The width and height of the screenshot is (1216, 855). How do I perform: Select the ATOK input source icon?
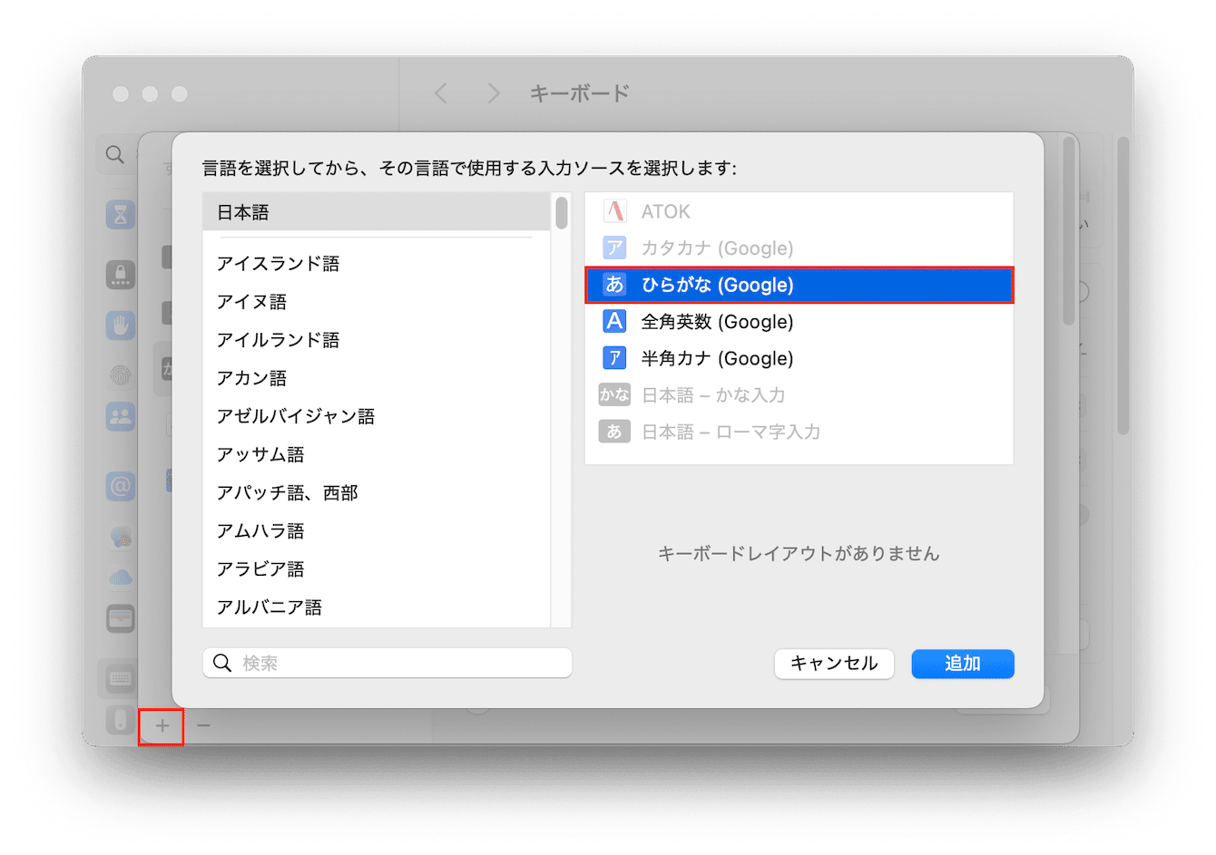(x=614, y=212)
